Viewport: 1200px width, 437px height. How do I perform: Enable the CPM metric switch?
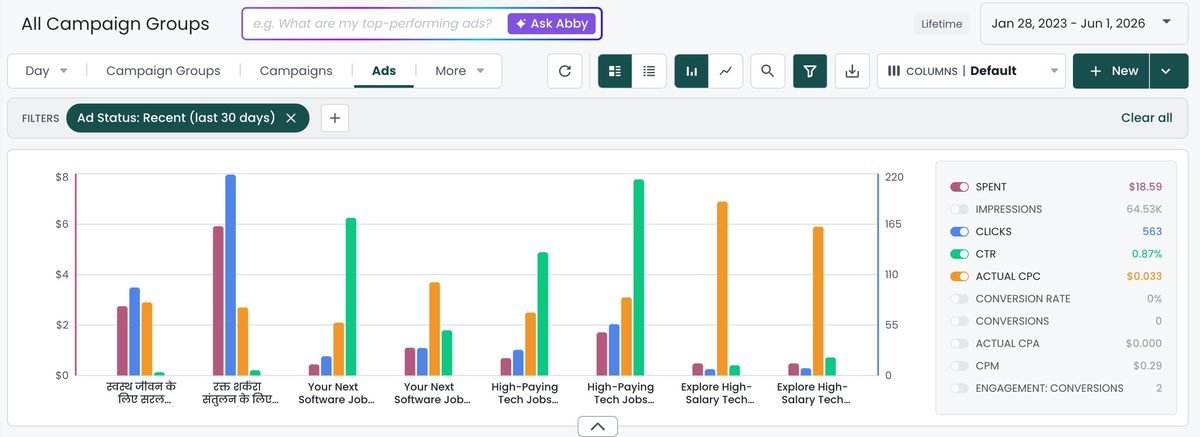click(960, 366)
